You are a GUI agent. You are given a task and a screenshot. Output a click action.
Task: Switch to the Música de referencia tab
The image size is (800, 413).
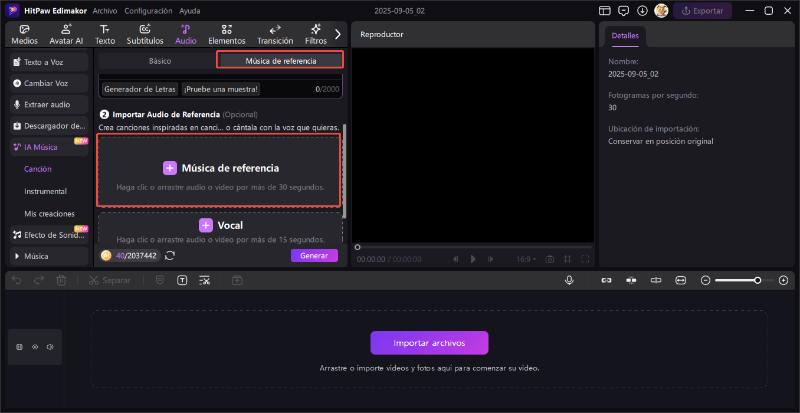coord(281,61)
